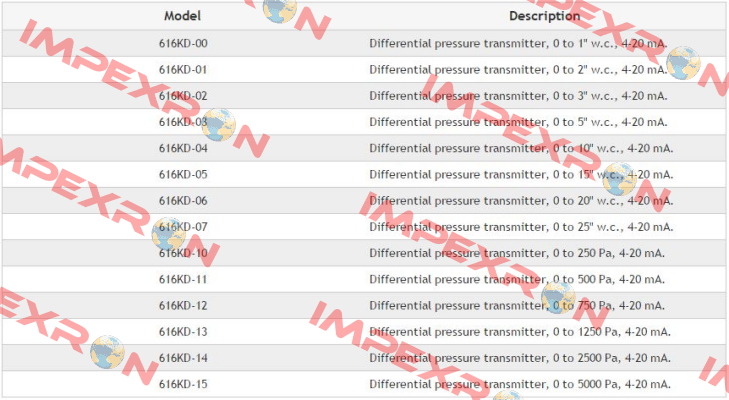The height and width of the screenshot is (400, 729).
Task: Click the 0 to 5" w.c. description
Action: point(518,122)
